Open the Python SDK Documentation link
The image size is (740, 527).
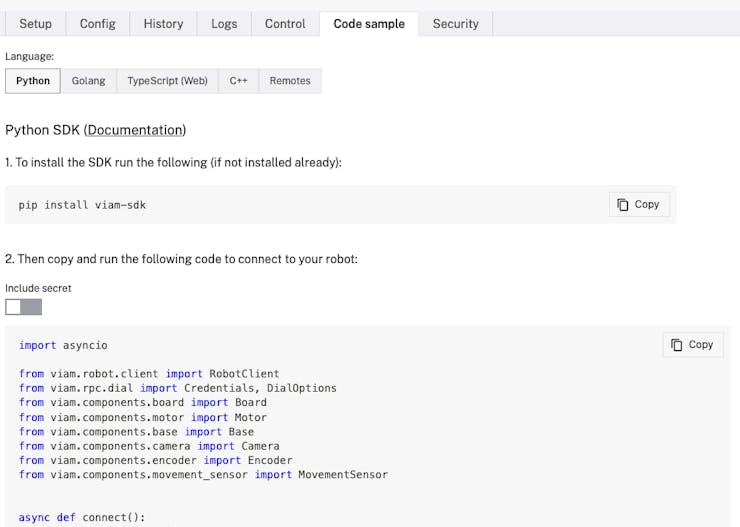point(135,130)
